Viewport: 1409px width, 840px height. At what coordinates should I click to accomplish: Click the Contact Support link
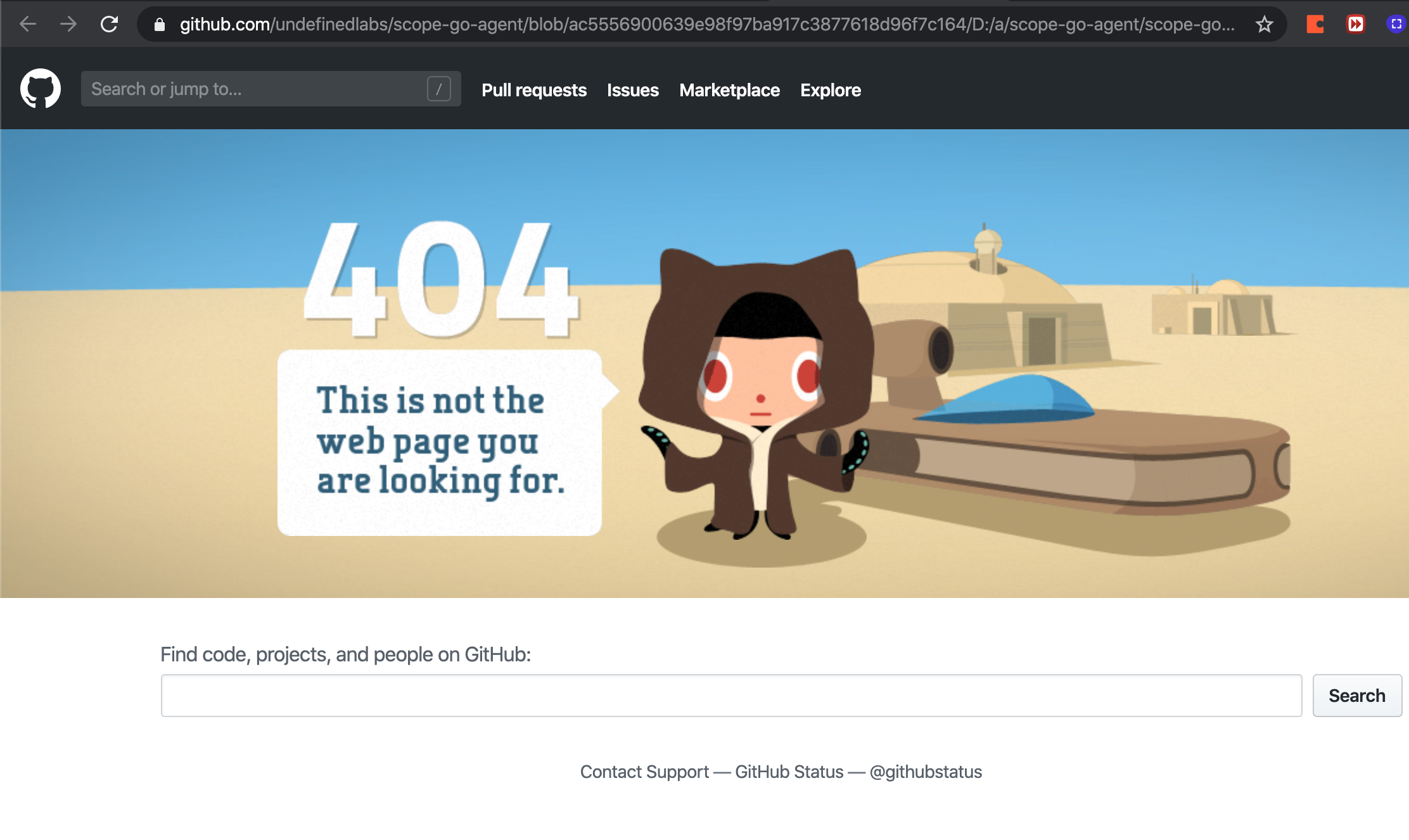point(644,772)
